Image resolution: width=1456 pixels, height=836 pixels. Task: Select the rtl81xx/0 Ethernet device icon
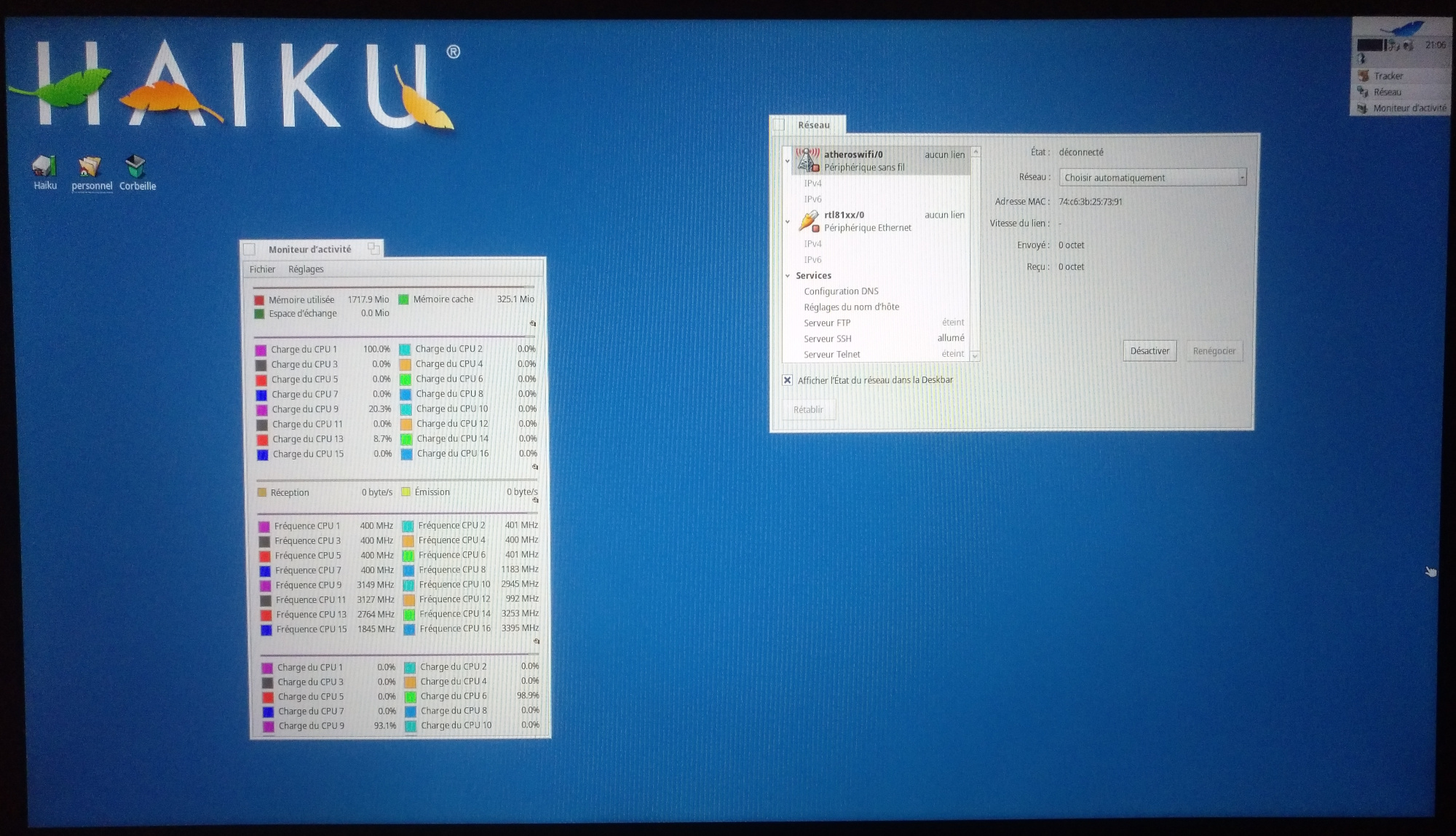pos(808,221)
